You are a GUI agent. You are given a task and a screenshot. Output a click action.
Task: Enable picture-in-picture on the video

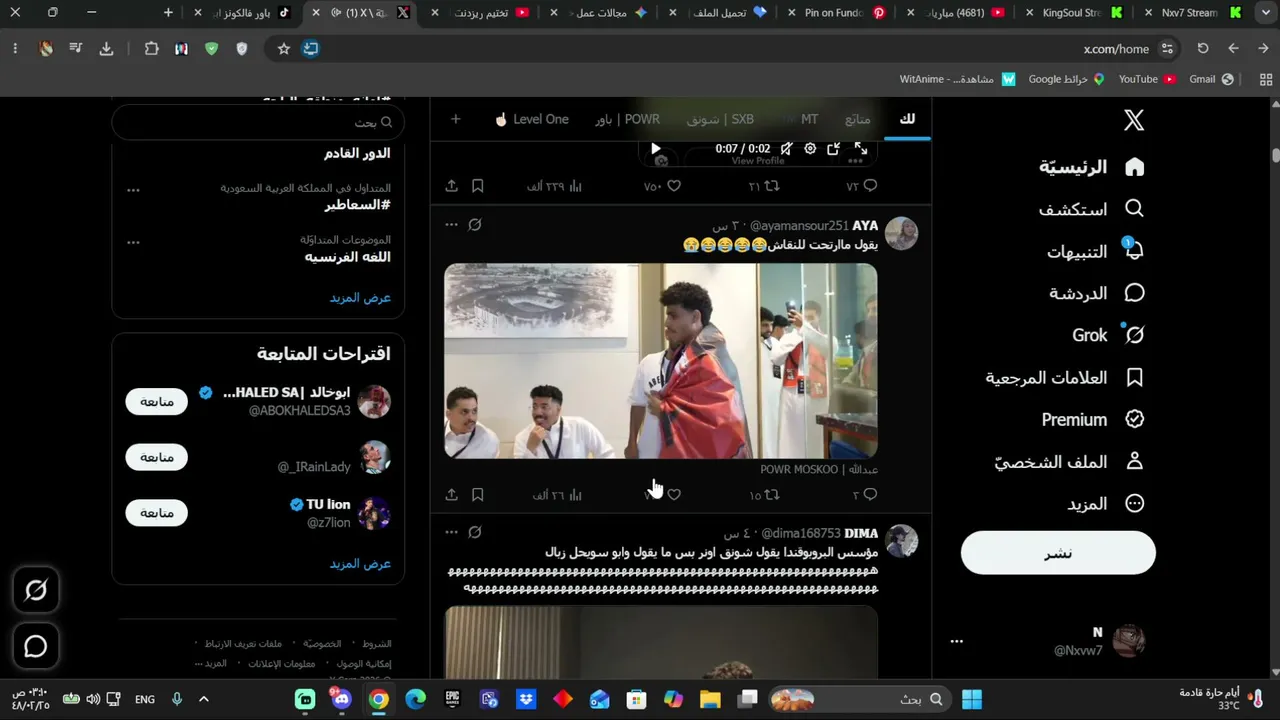pos(834,149)
